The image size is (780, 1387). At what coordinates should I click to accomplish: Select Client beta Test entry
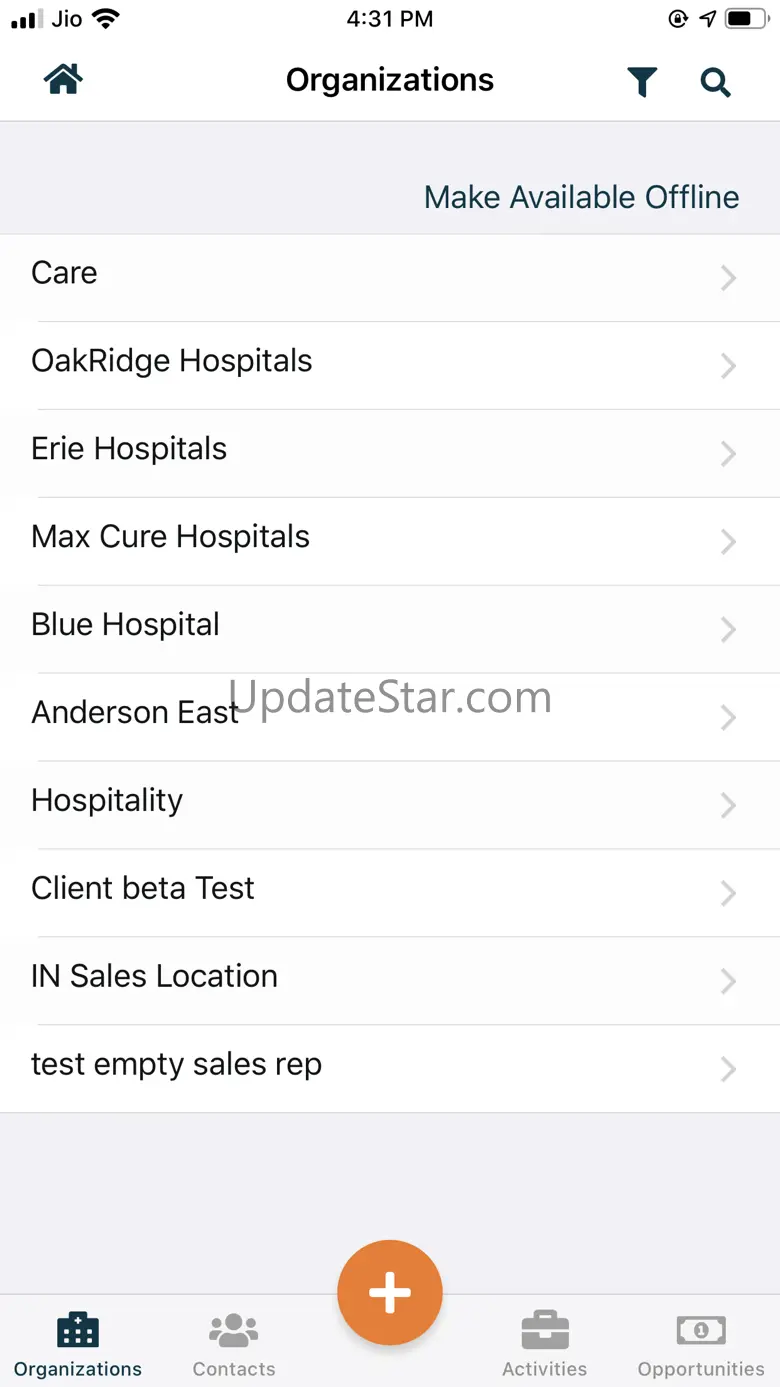point(390,893)
